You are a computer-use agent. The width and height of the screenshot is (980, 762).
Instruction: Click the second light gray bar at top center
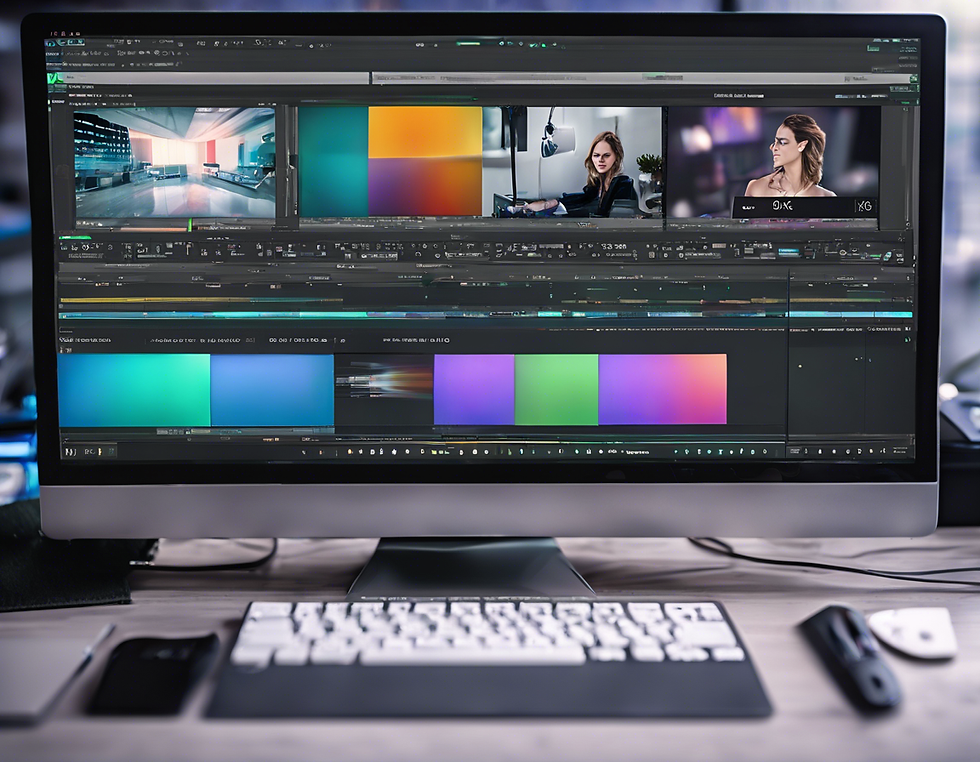click(641, 78)
